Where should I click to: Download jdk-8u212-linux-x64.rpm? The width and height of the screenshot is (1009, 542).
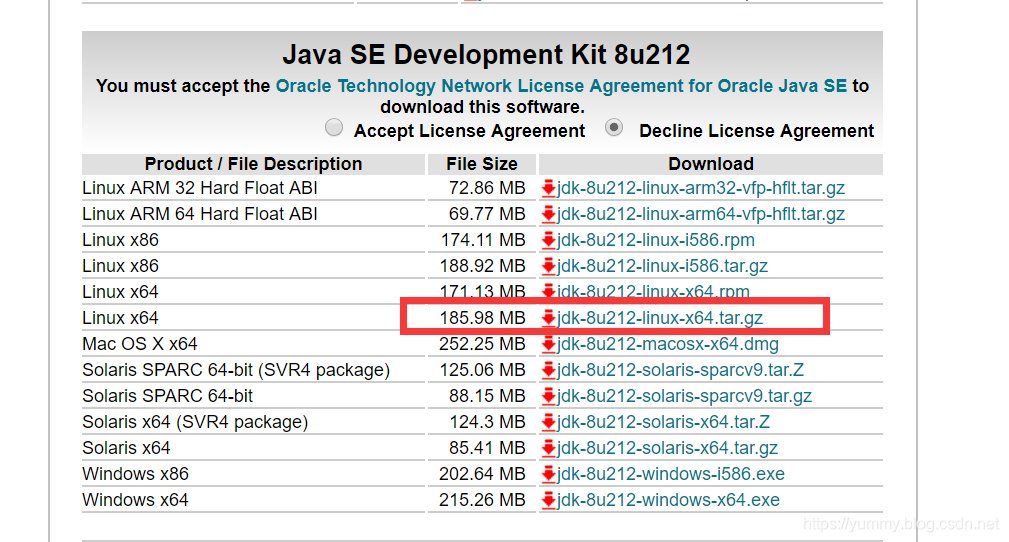pos(653,292)
